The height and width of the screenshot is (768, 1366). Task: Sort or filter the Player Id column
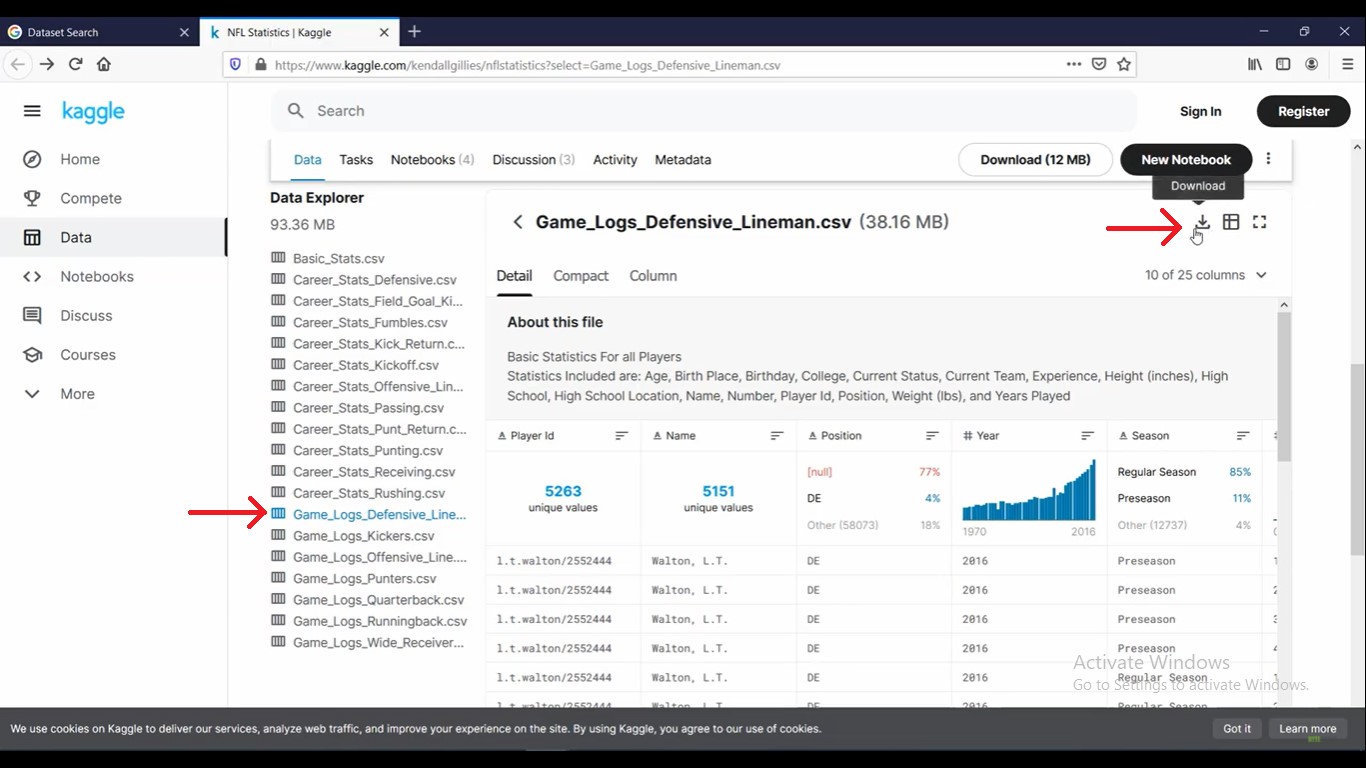(621, 436)
